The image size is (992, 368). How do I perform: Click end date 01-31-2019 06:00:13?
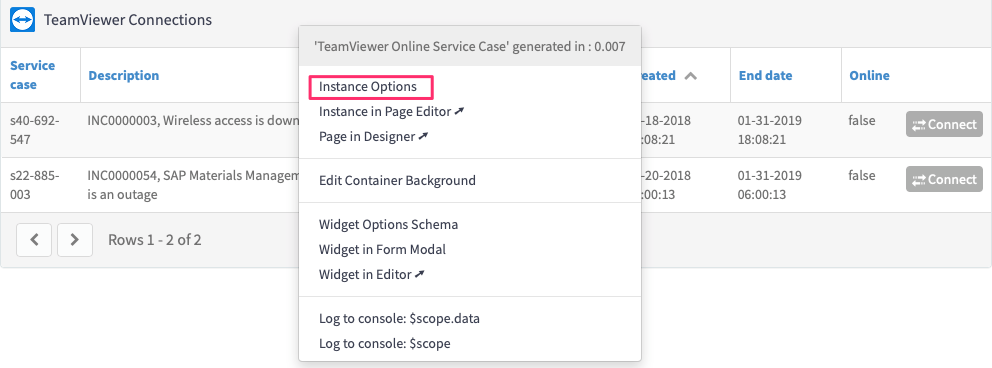pyautogui.click(x=770, y=185)
